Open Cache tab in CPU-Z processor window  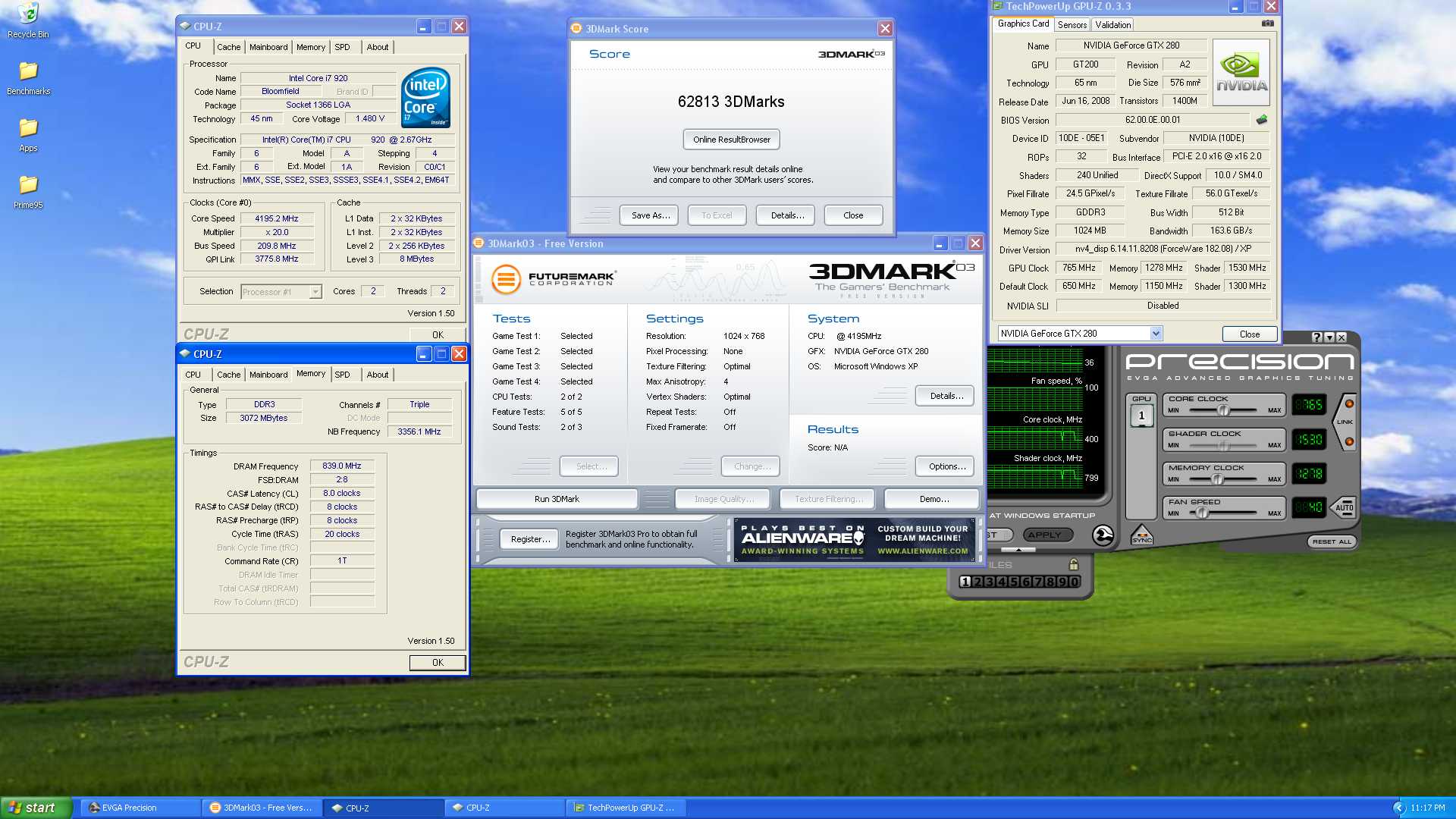tap(228, 47)
